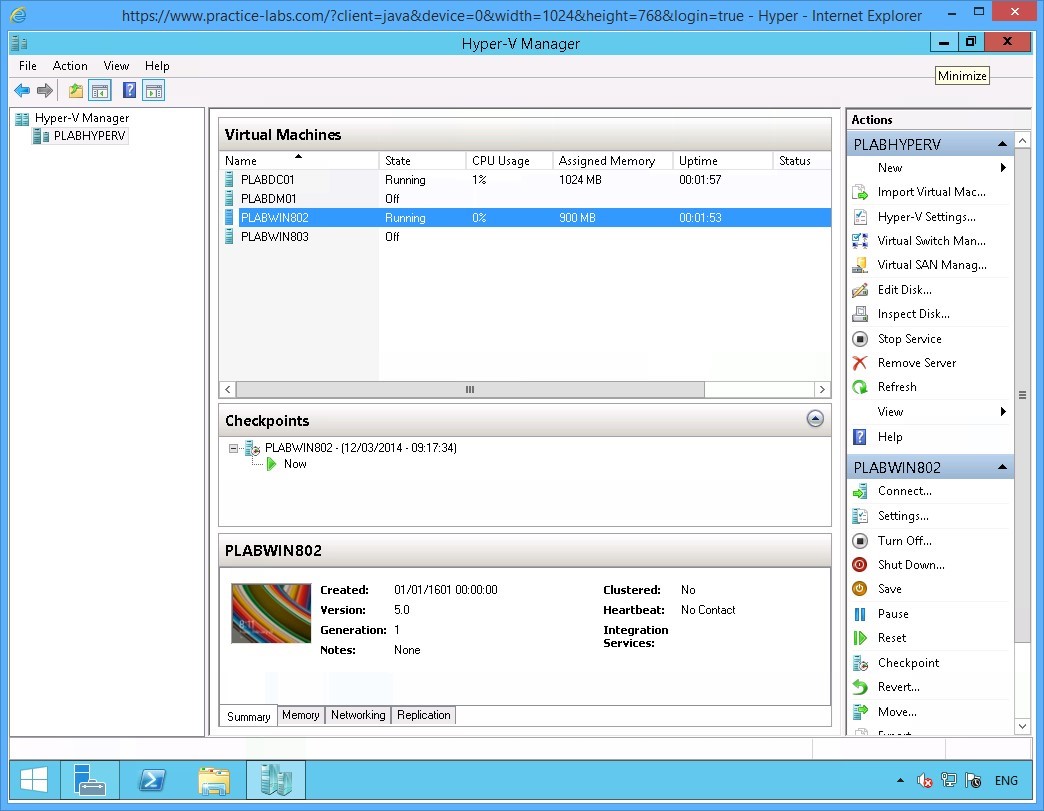Screen dimensions: 1044x811
Task: Take a Checkpoint of PLABWIN802
Action: [x=908, y=662]
